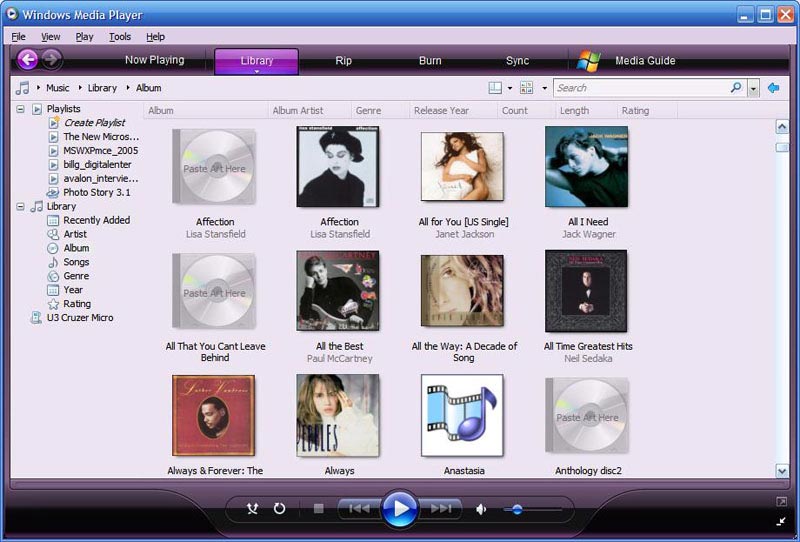
Task: Switch to the Now Playing tab
Action: 155,60
